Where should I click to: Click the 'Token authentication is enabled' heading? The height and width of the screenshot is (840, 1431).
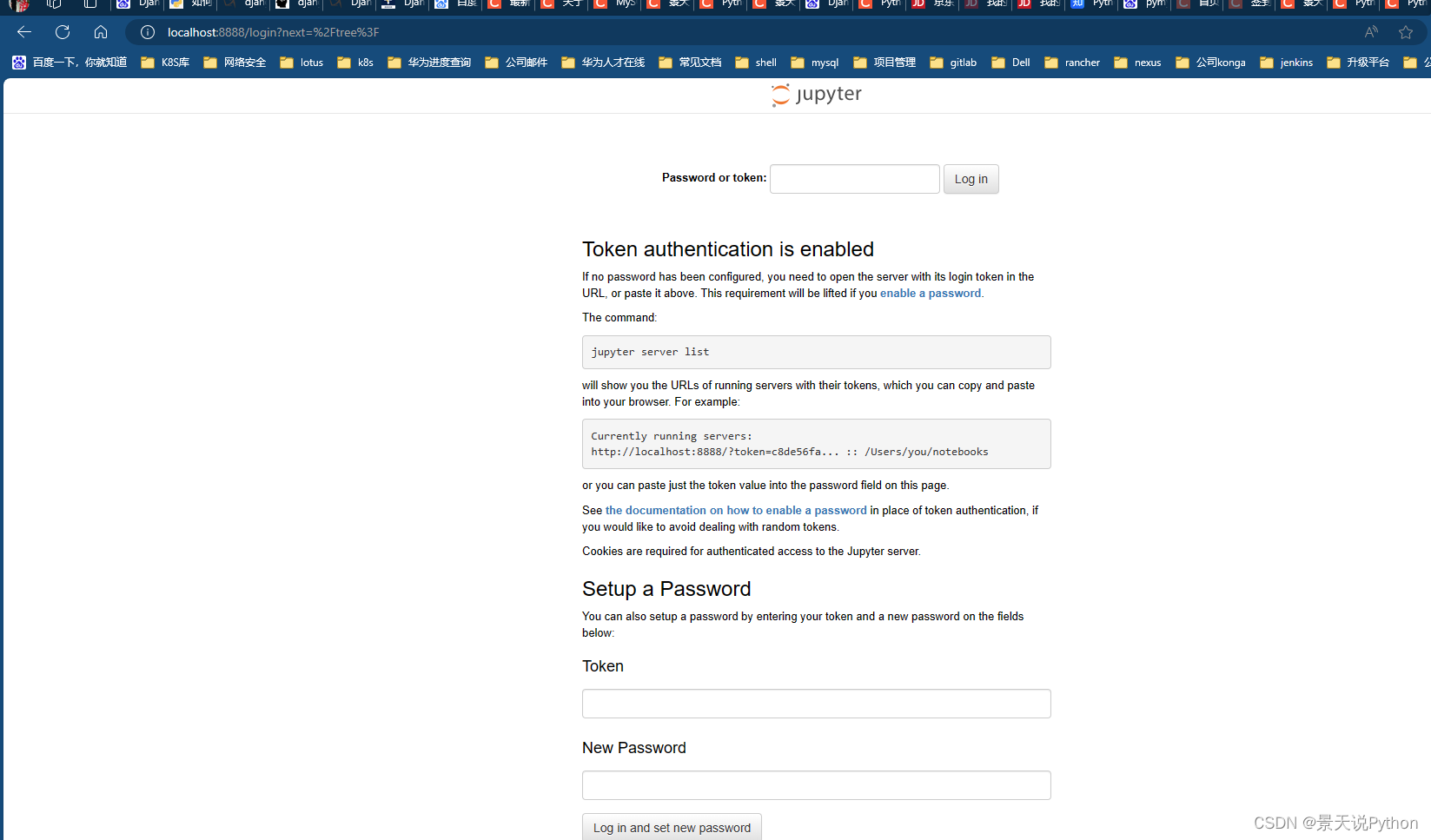728,249
